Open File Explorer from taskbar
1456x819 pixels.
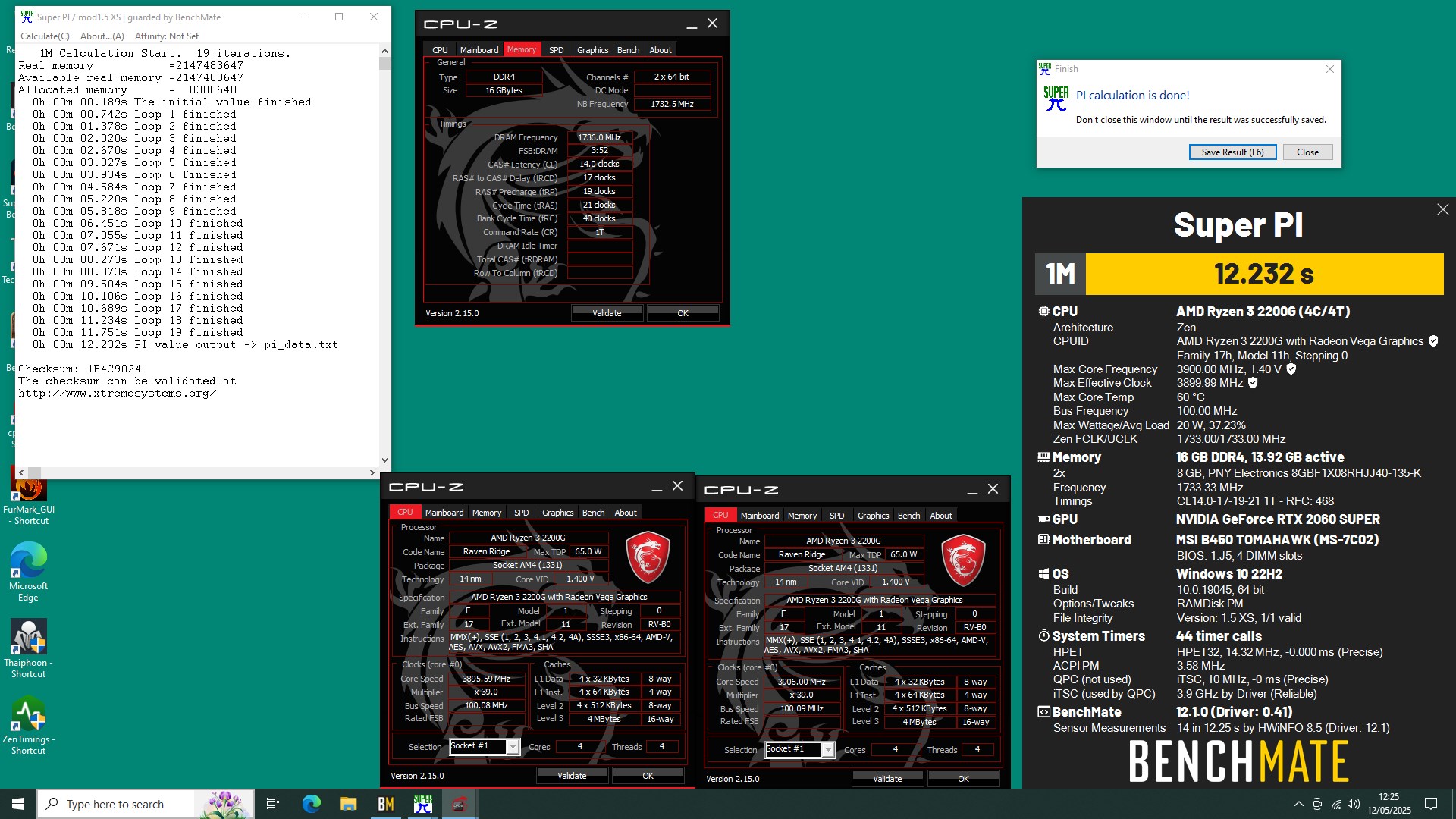tap(348, 804)
